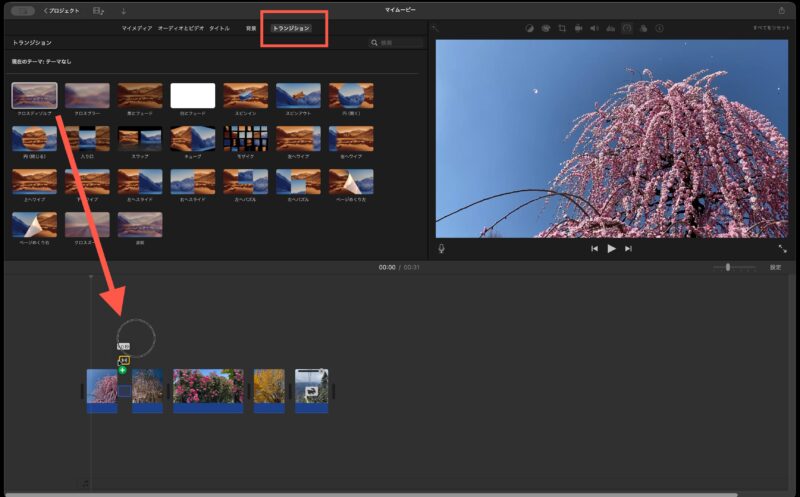
Task: Open noise reduction and equalizer icon
Action: coord(610,28)
